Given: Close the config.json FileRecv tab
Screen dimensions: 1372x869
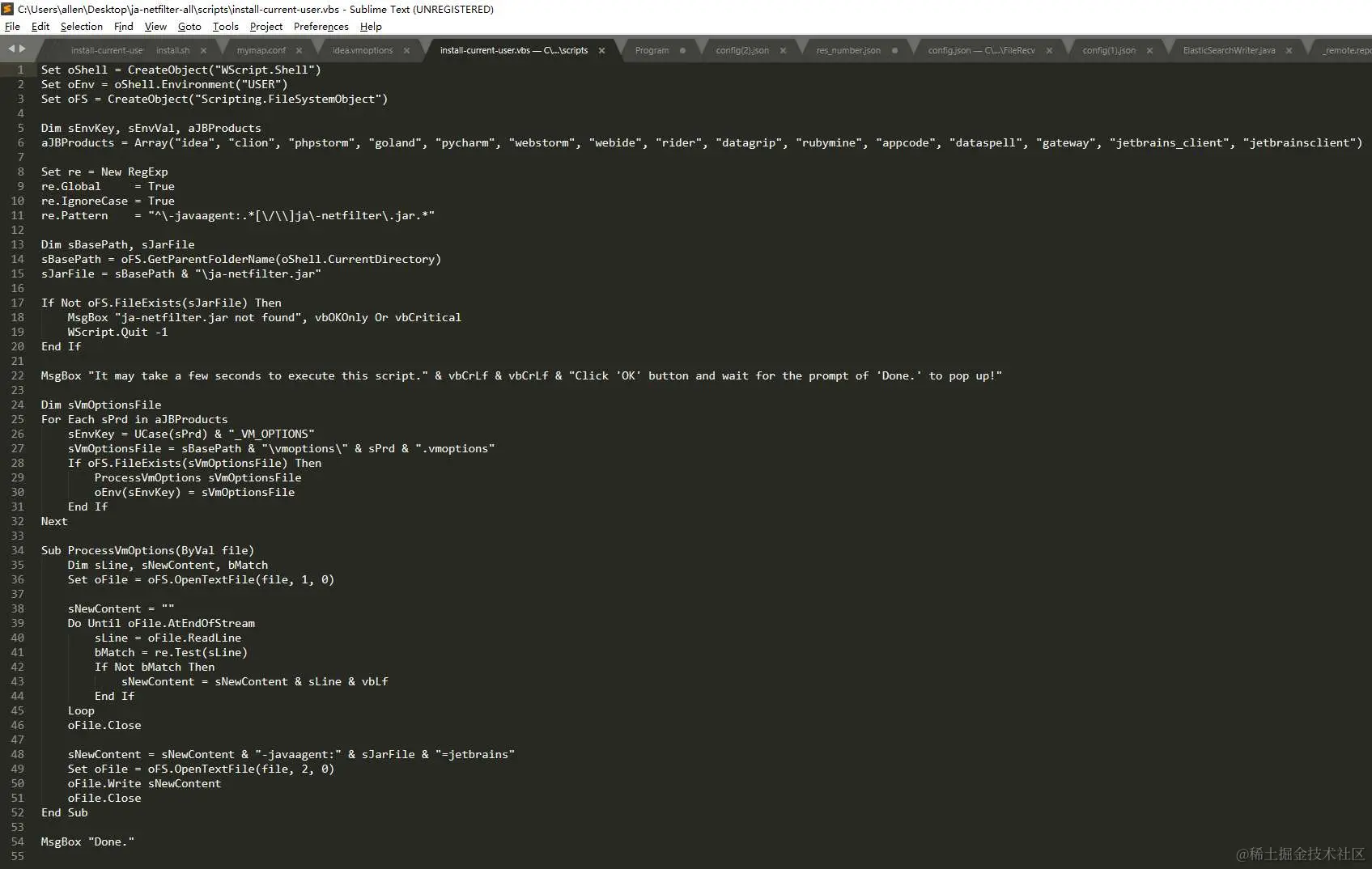Looking at the screenshot, I should [x=1049, y=50].
